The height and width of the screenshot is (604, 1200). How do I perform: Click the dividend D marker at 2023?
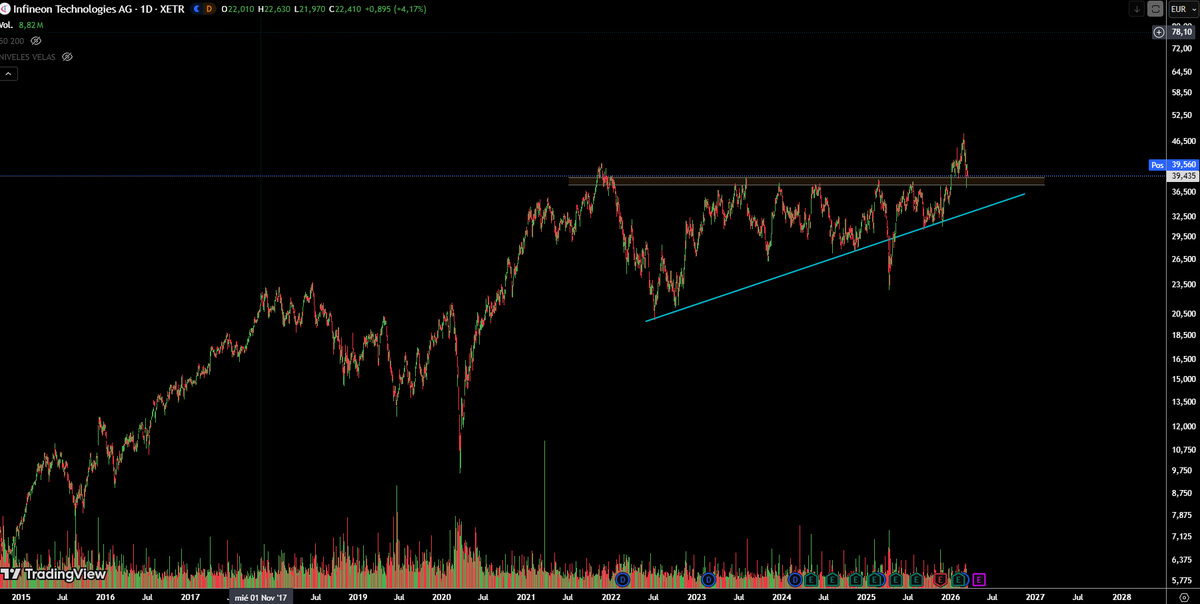(708, 579)
